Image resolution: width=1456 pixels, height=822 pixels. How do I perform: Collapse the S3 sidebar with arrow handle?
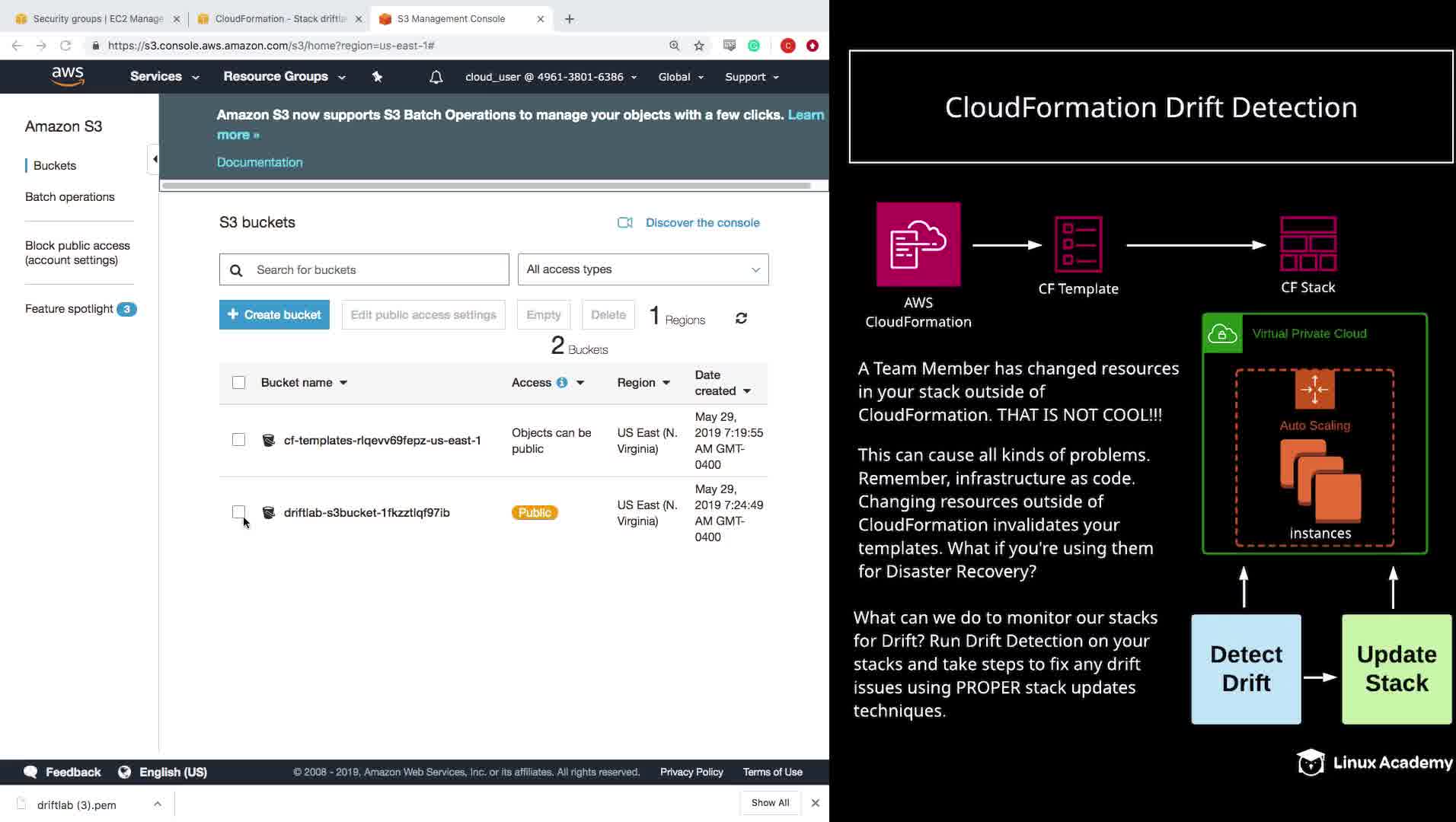pyautogui.click(x=154, y=159)
